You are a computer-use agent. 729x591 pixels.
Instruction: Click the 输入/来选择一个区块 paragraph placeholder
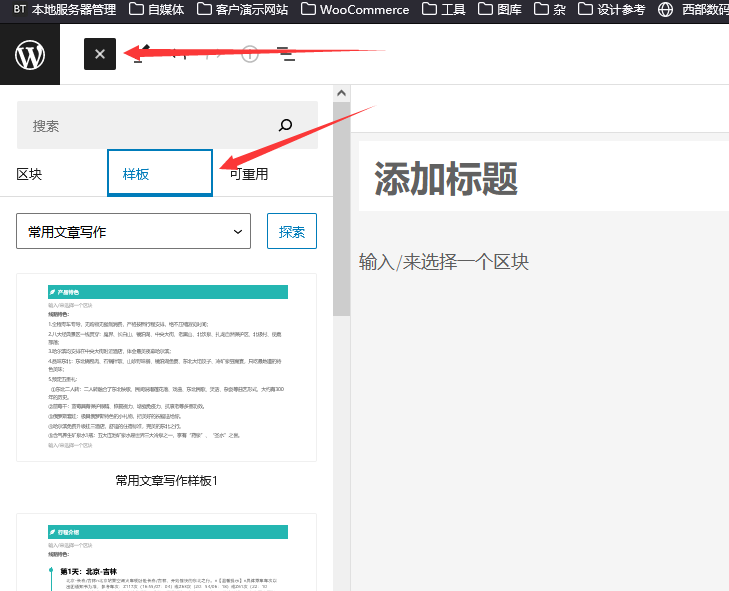(x=444, y=262)
